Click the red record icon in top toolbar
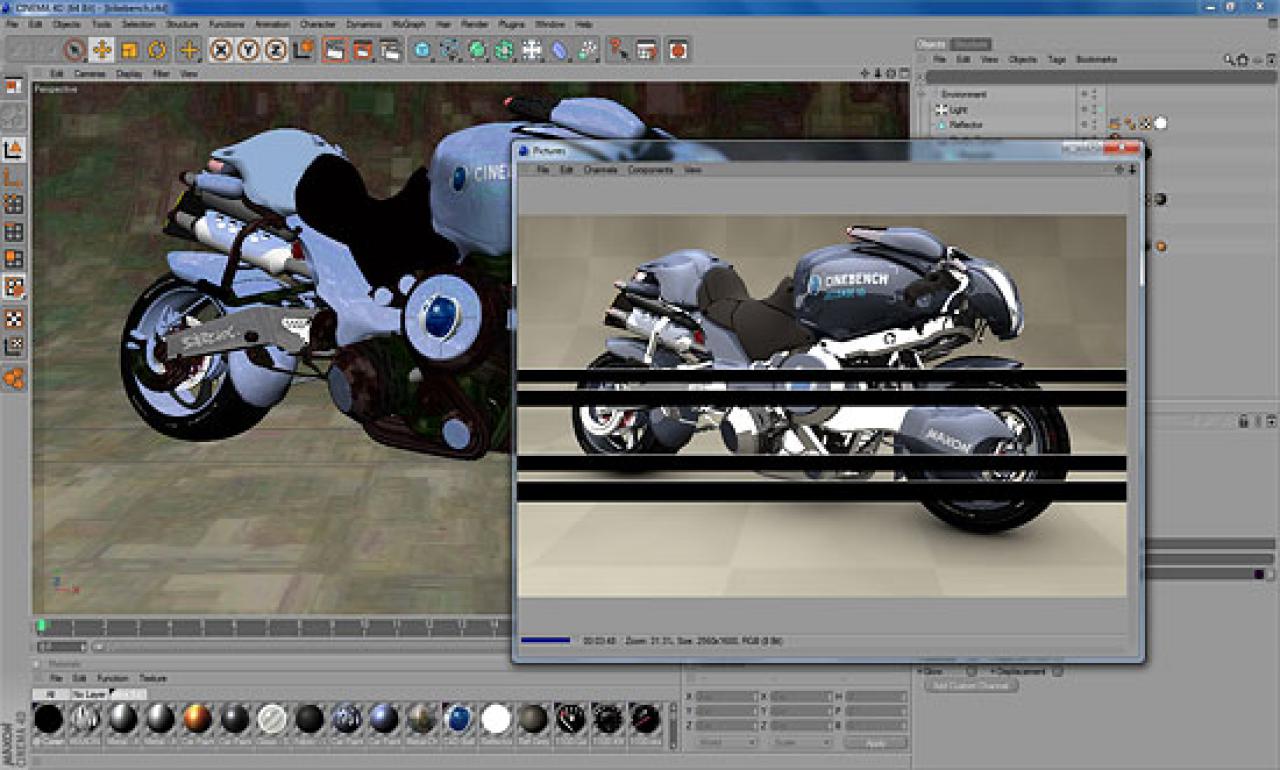The image size is (1280, 770). tap(678, 49)
